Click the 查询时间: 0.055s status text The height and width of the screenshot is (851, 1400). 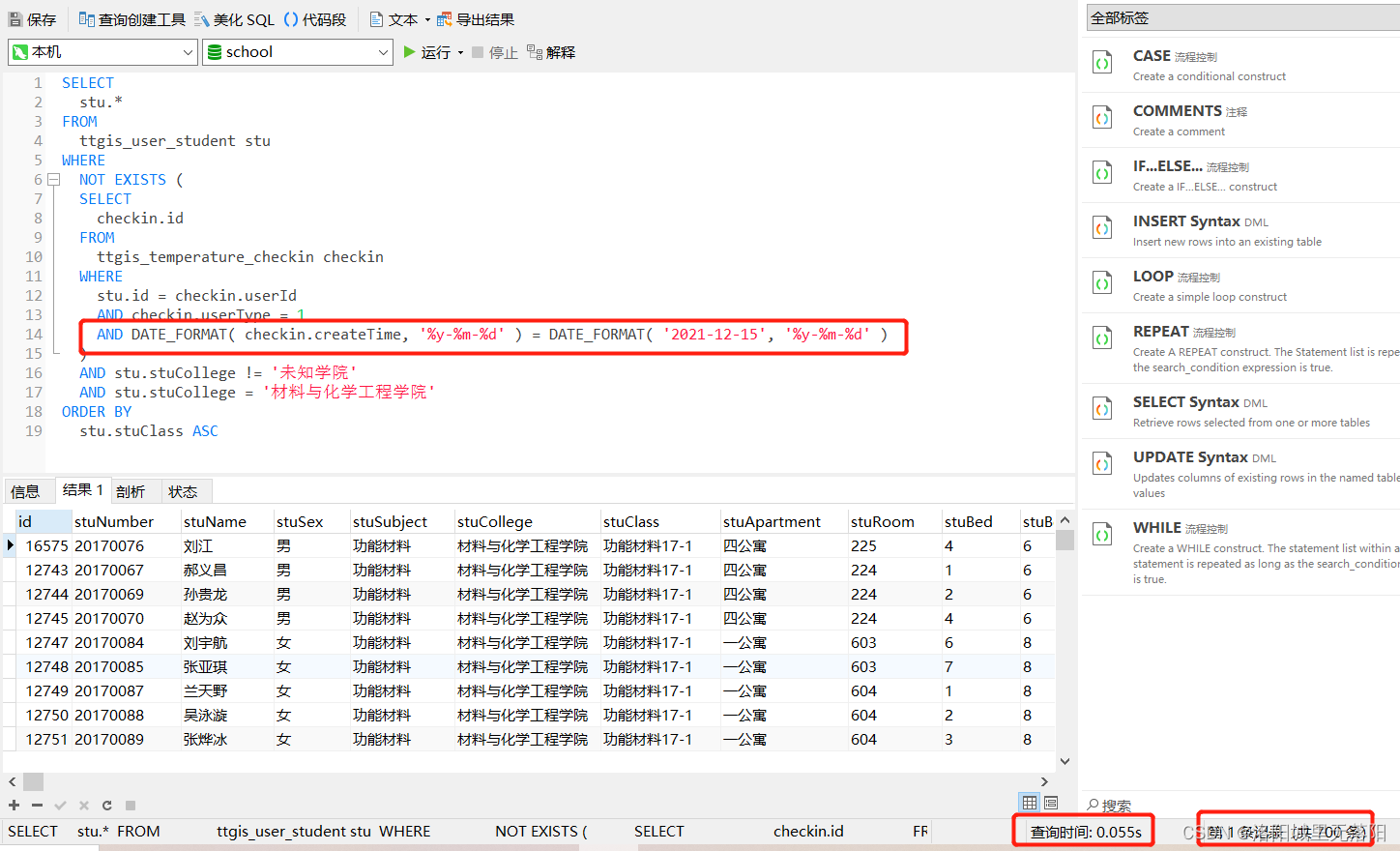tap(1086, 832)
